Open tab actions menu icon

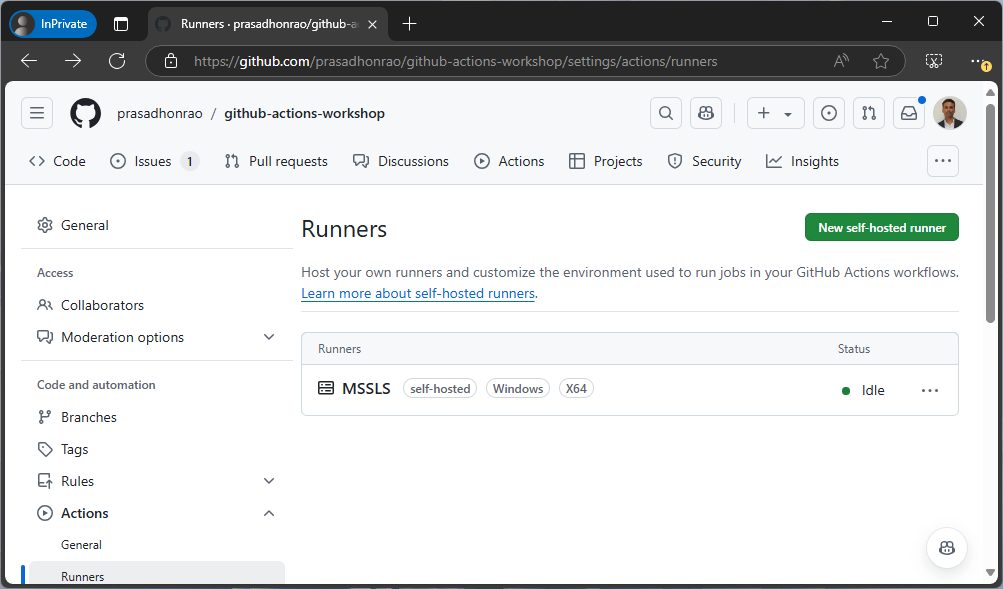click(121, 24)
